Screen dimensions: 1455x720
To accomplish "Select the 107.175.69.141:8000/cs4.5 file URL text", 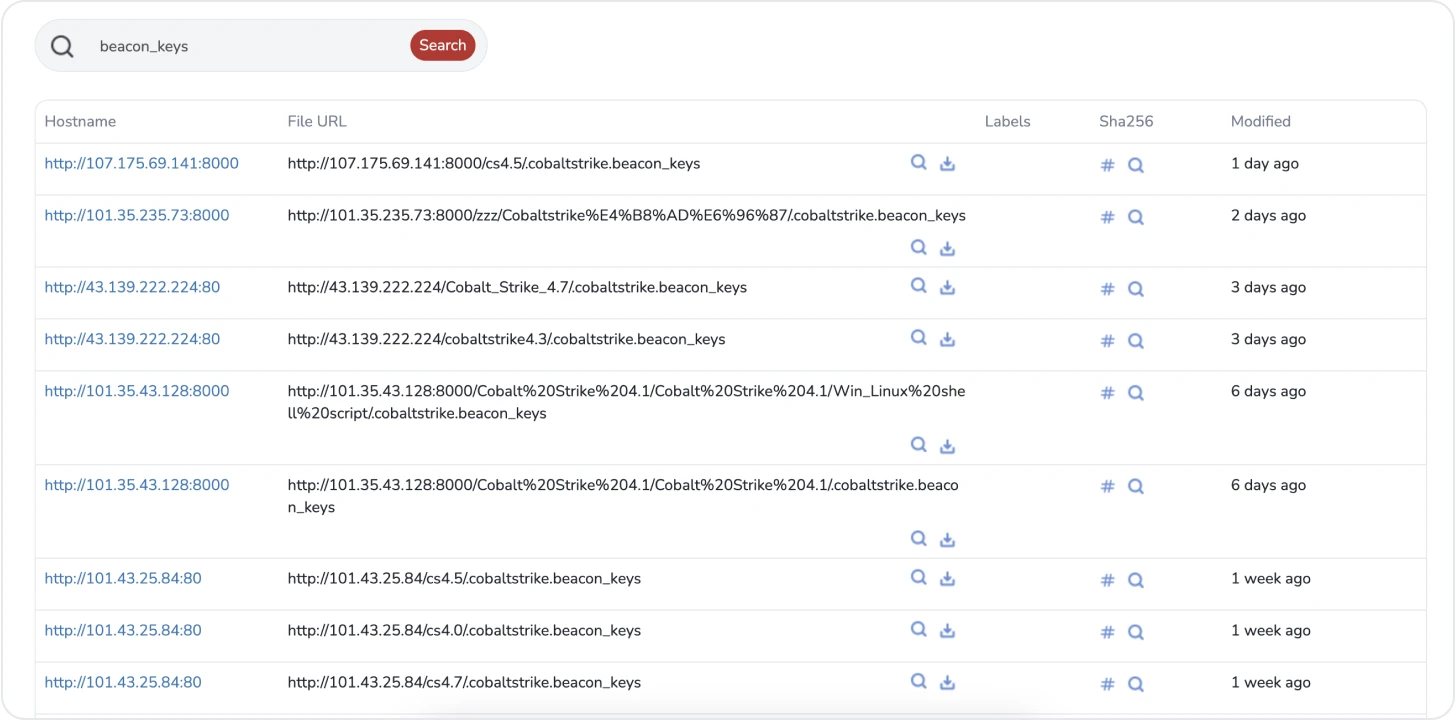I will pos(494,163).
